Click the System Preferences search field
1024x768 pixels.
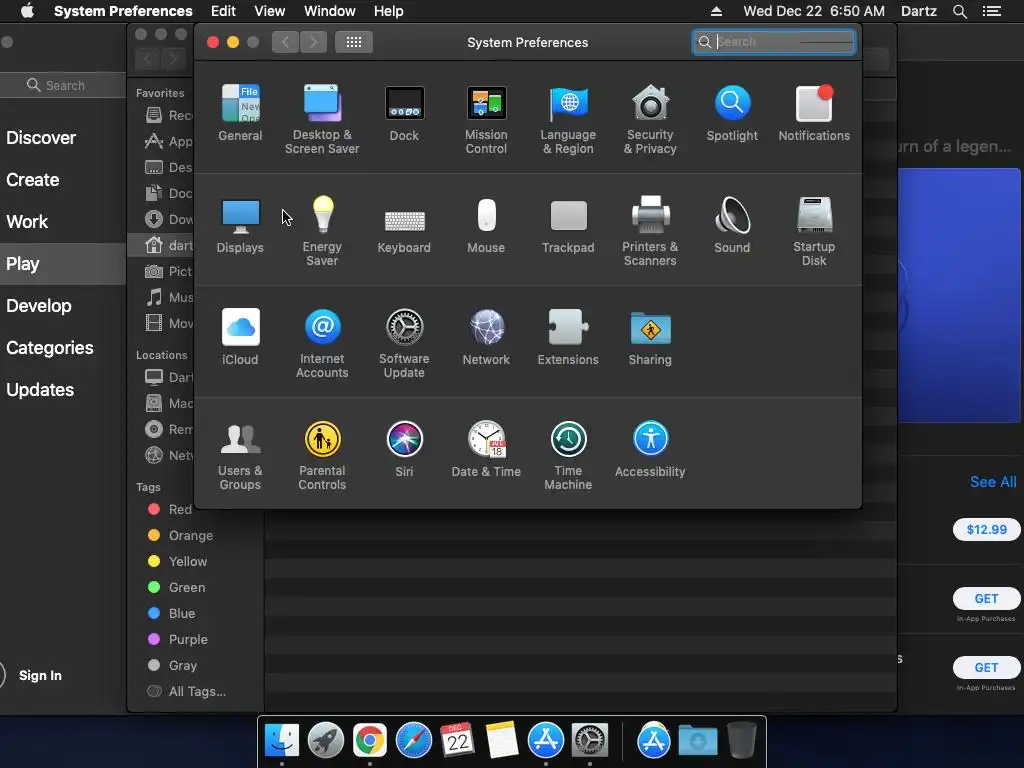[774, 42]
